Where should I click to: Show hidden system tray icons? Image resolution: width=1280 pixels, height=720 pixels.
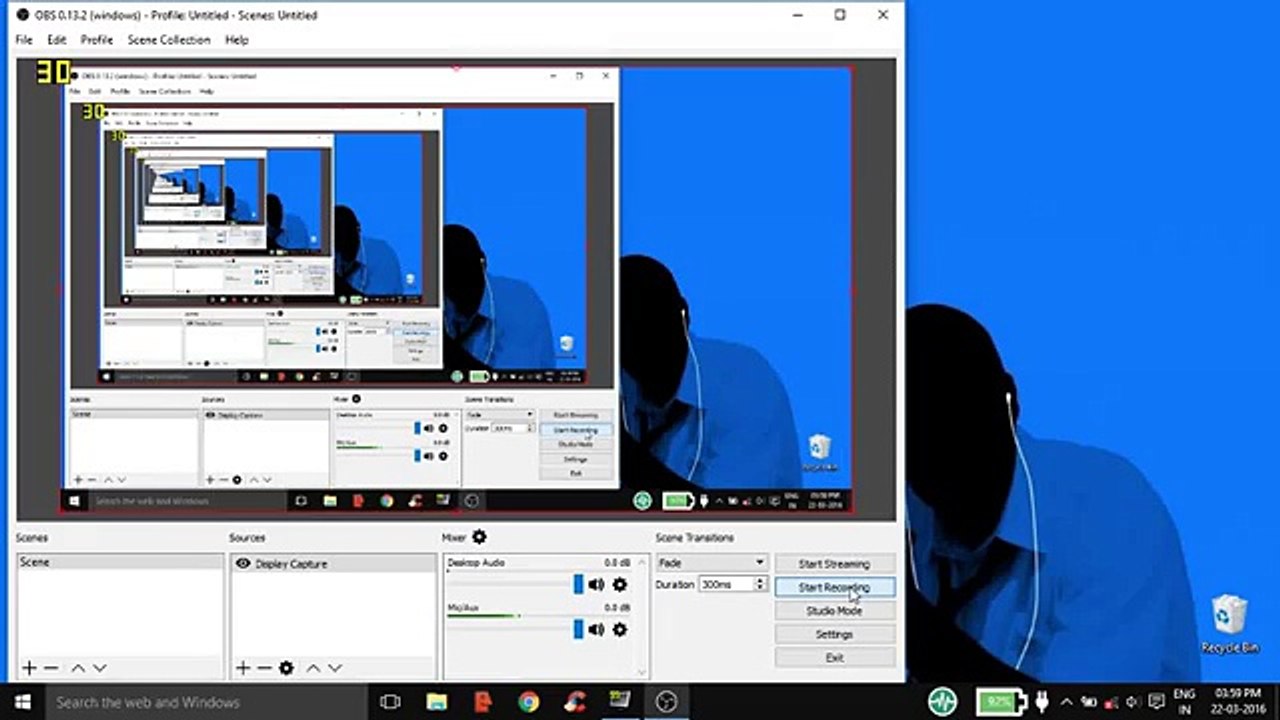coord(1066,702)
